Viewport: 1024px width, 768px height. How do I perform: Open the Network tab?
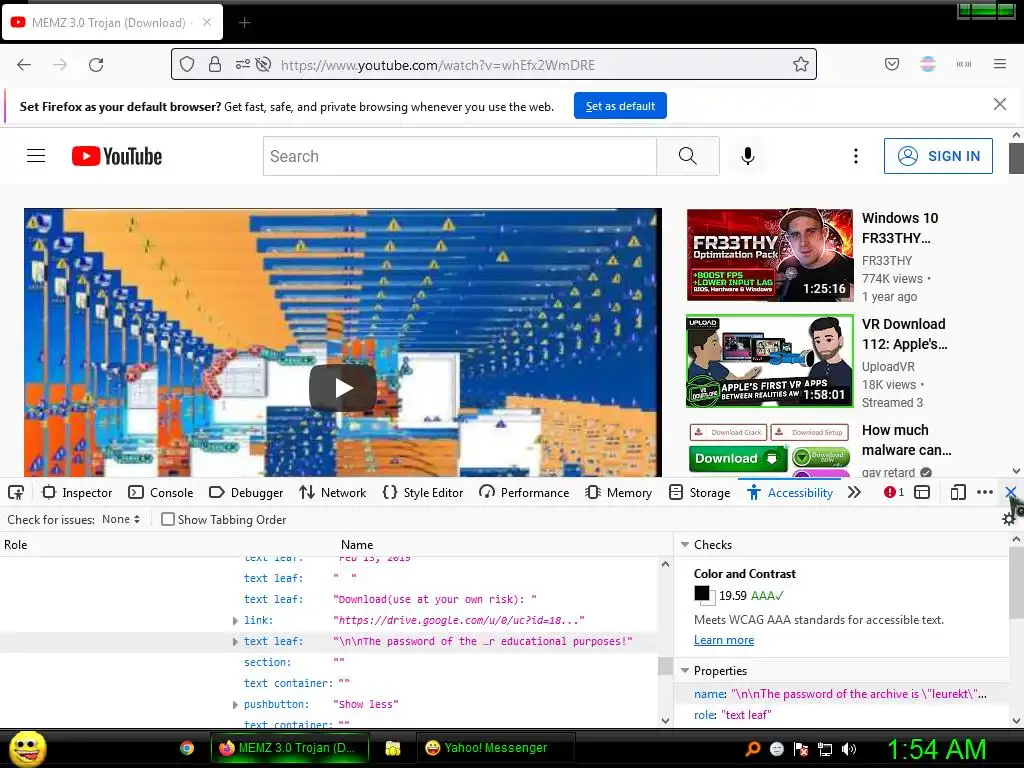pos(332,492)
